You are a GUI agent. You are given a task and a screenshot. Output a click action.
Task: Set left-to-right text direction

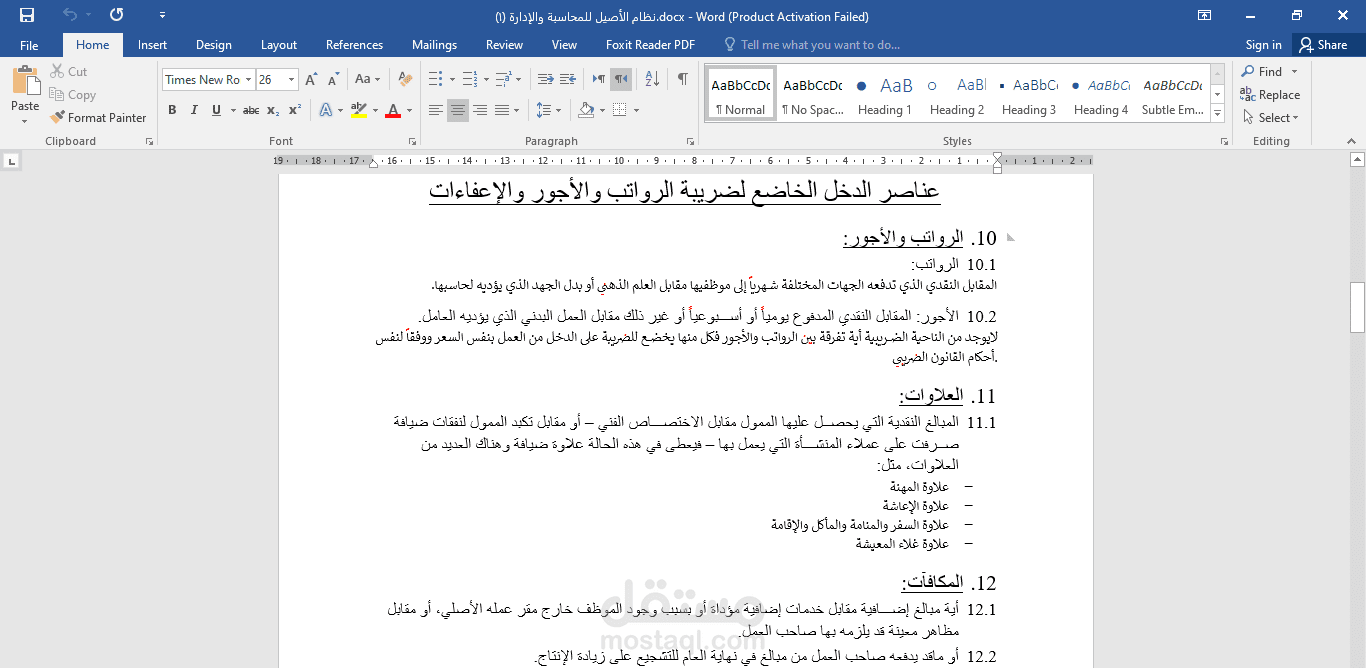pos(598,79)
